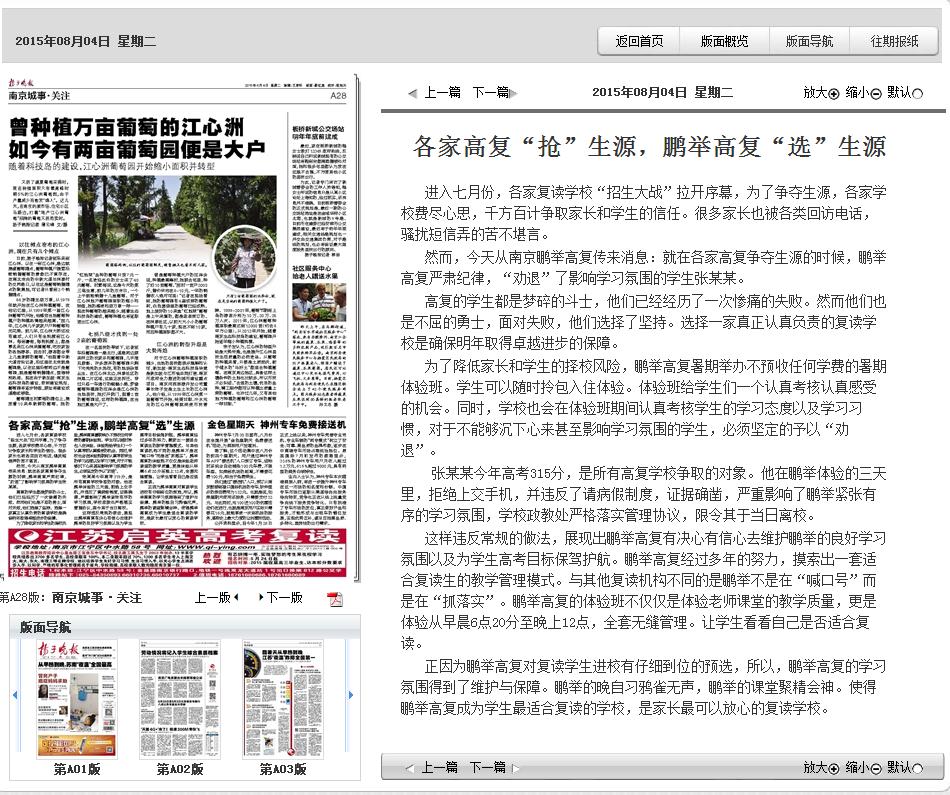Select the 第A02版 page thumbnail

tap(180, 699)
